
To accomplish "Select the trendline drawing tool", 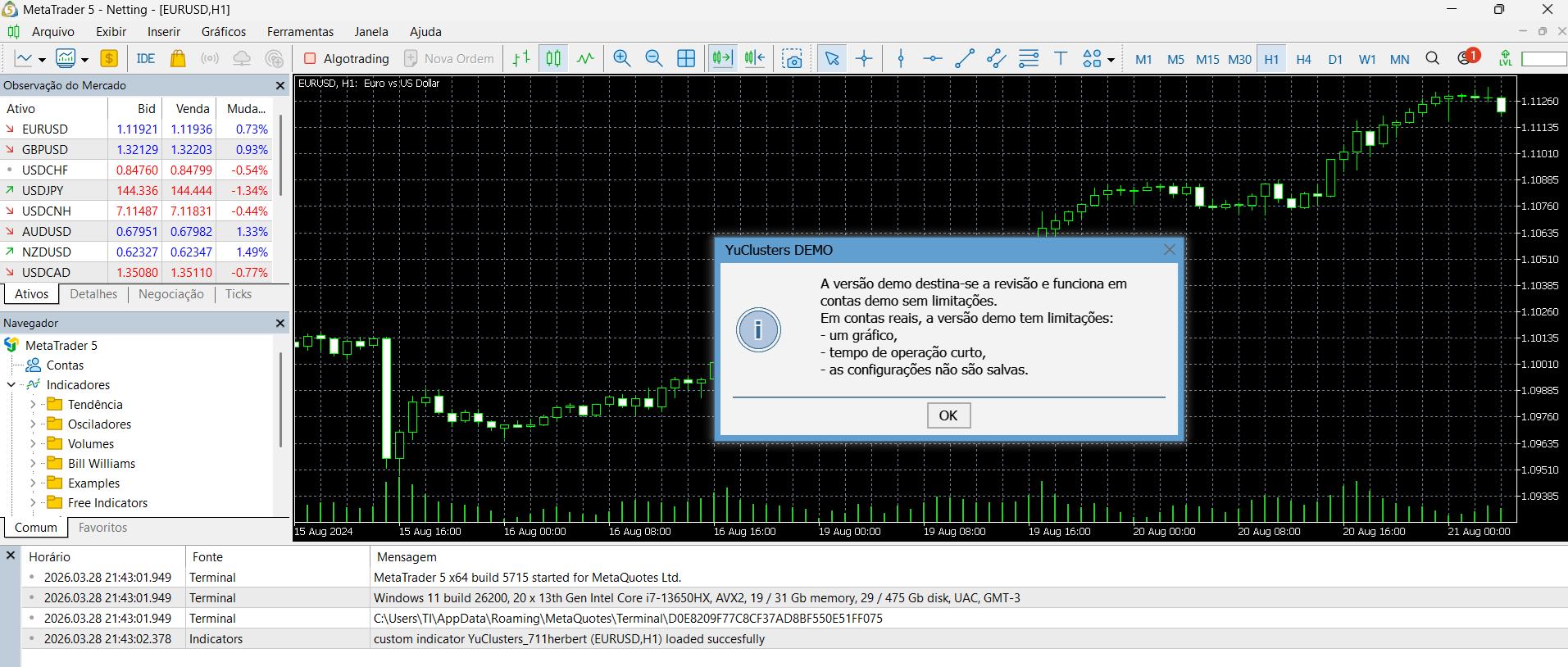I will [965, 58].
